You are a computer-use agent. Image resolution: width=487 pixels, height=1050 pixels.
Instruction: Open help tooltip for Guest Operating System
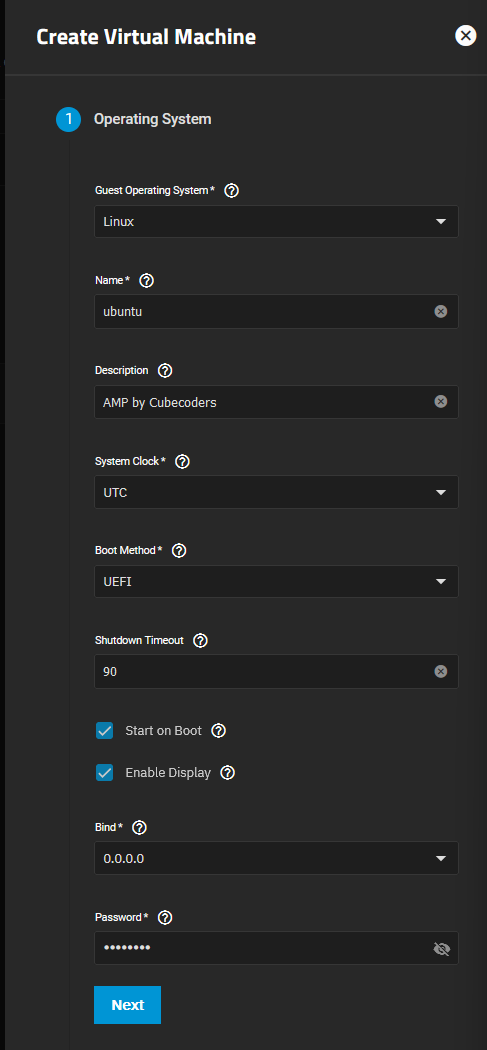click(x=232, y=191)
